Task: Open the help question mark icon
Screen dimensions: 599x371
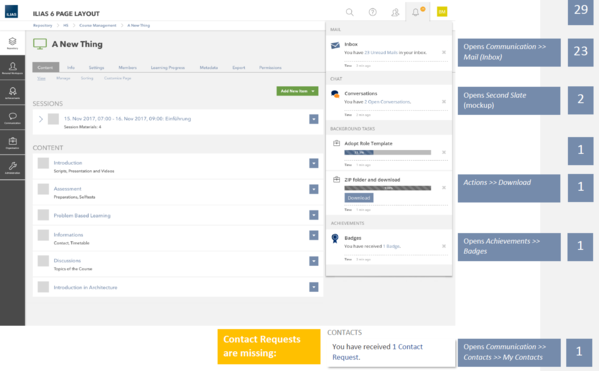Action: (x=372, y=12)
